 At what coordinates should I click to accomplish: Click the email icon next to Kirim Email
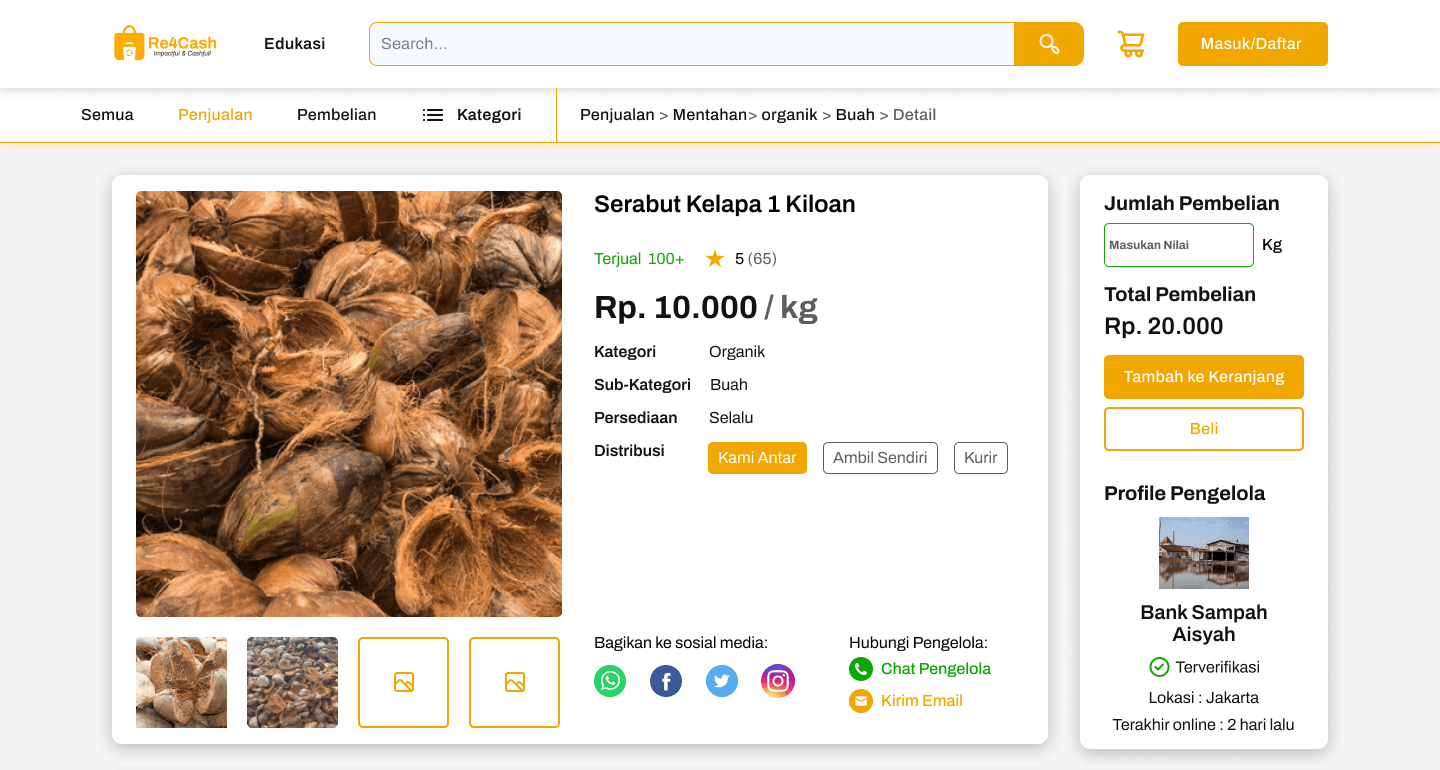tap(861, 701)
